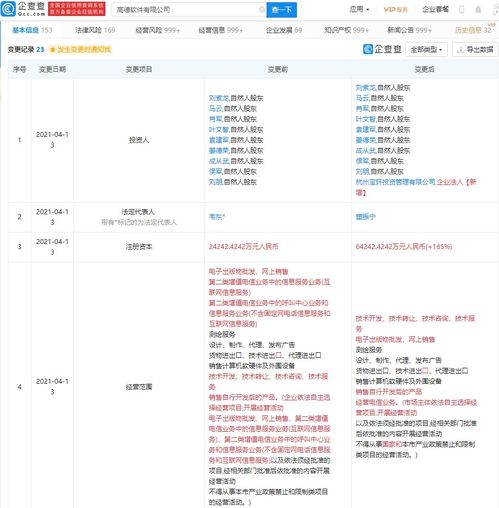499x508 pixels.
Task: Select the 投资人 change item cell
Action: [139, 140]
